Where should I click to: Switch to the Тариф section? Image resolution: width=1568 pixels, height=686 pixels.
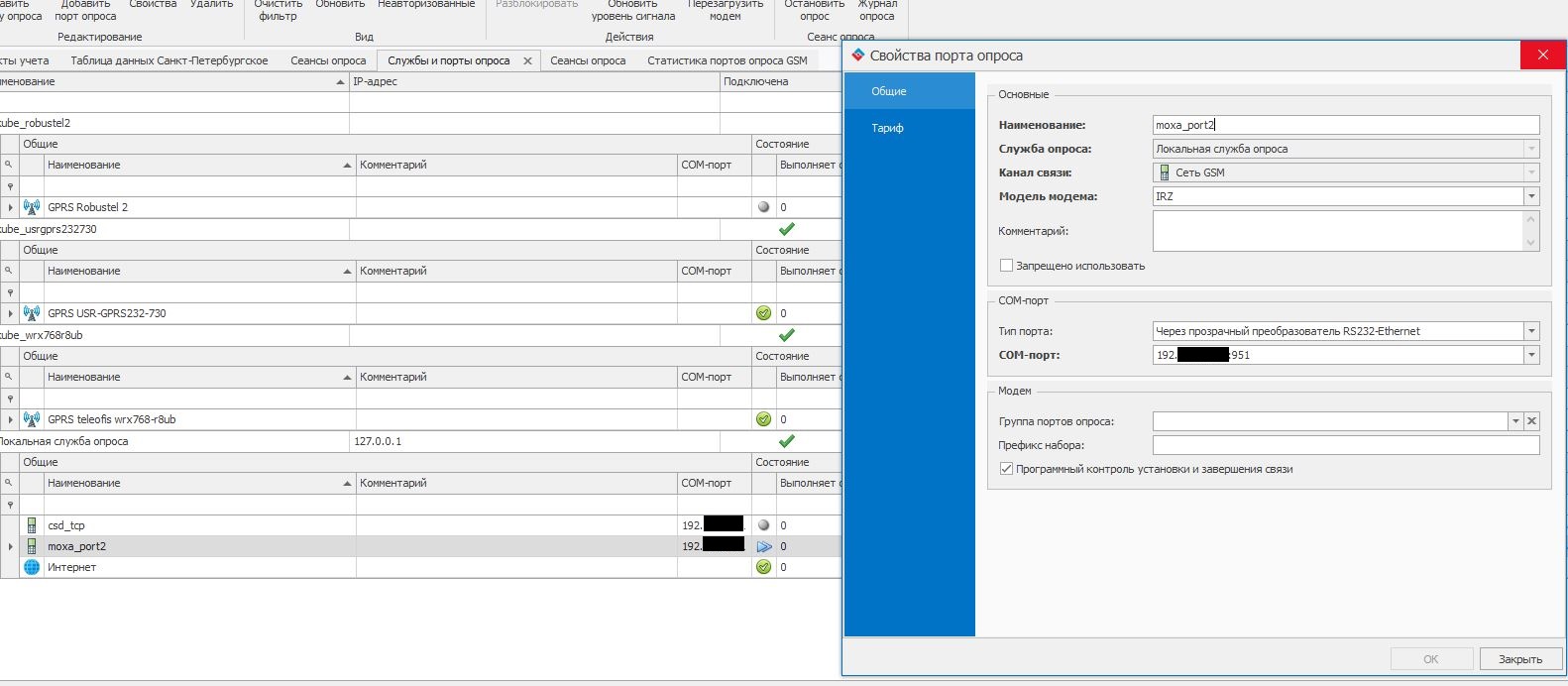click(x=887, y=128)
